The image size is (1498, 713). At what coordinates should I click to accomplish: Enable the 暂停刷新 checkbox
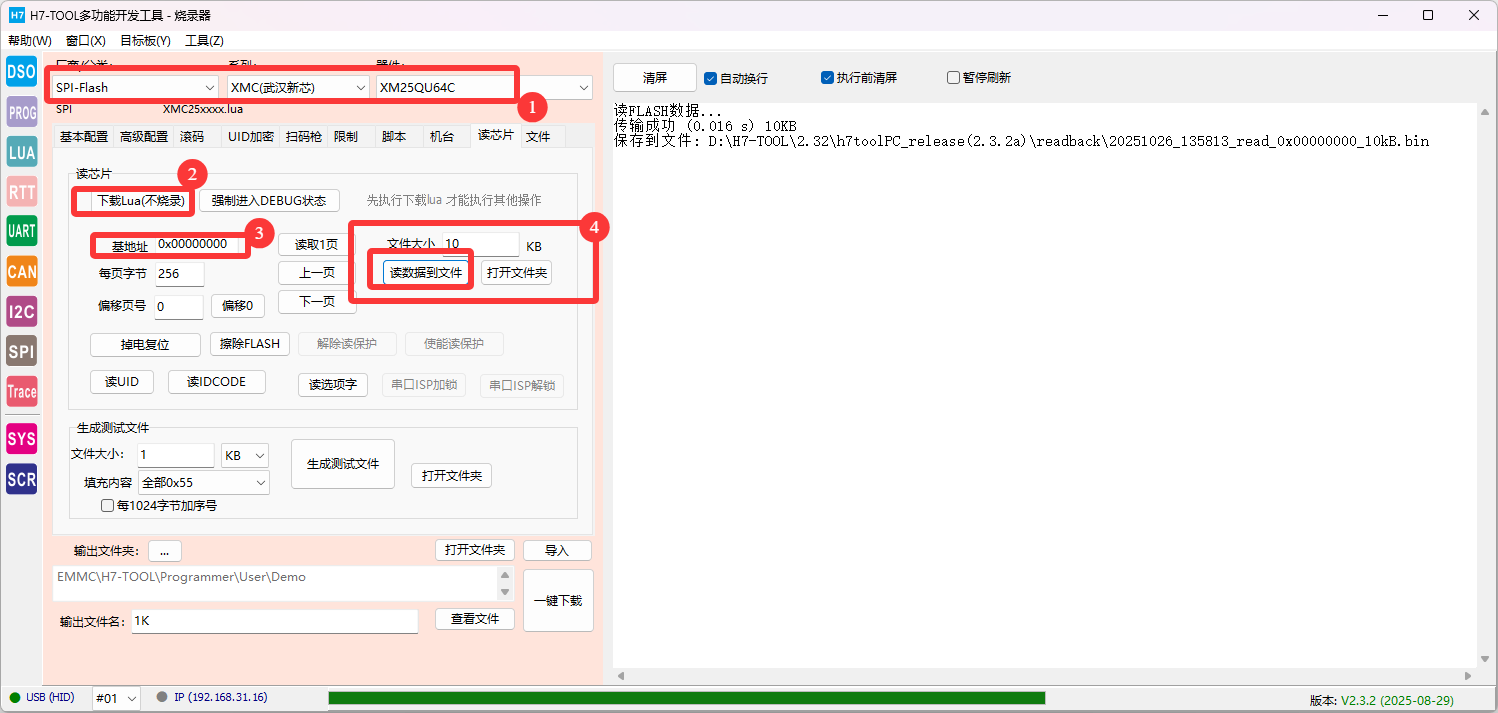coord(953,78)
